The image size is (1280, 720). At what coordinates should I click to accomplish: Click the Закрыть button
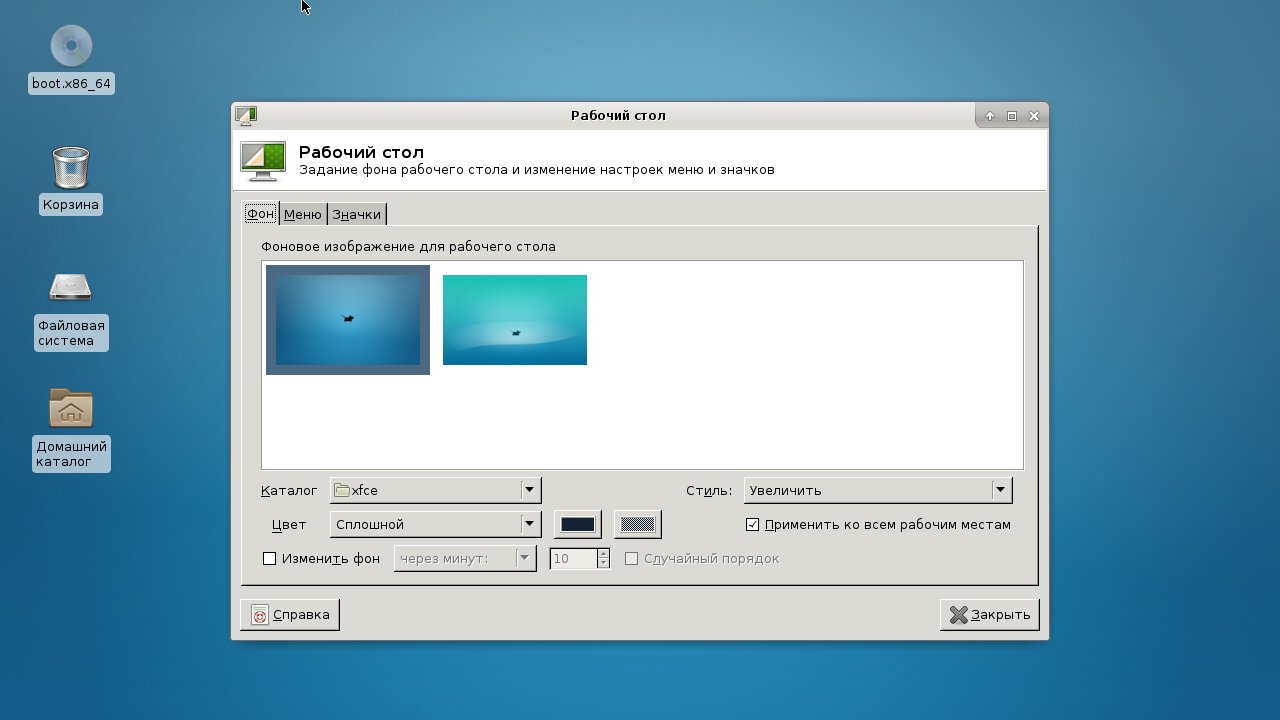click(989, 615)
